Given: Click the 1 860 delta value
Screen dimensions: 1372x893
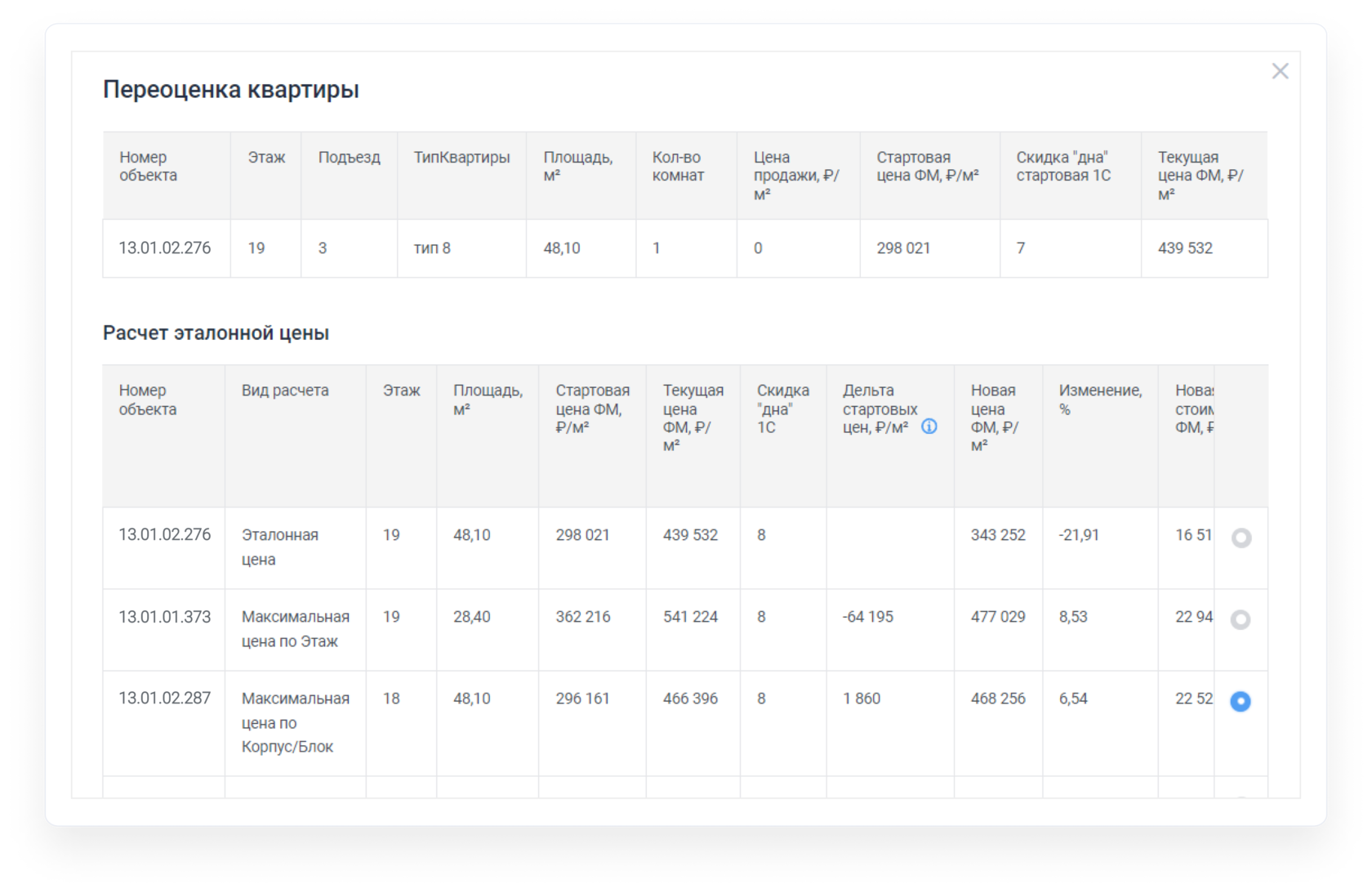Looking at the screenshot, I should [862, 699].
